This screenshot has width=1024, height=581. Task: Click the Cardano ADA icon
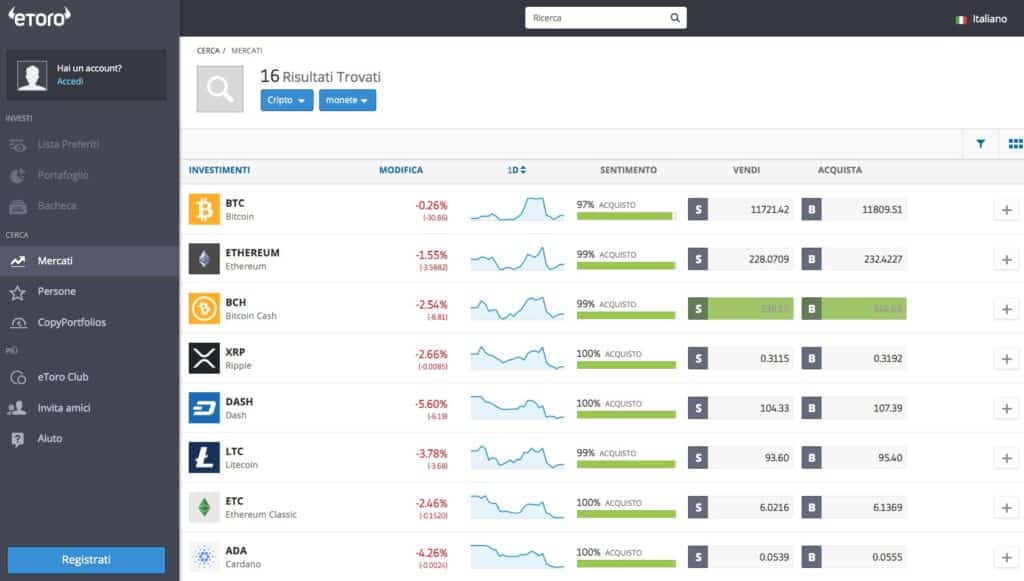point(204,557)
